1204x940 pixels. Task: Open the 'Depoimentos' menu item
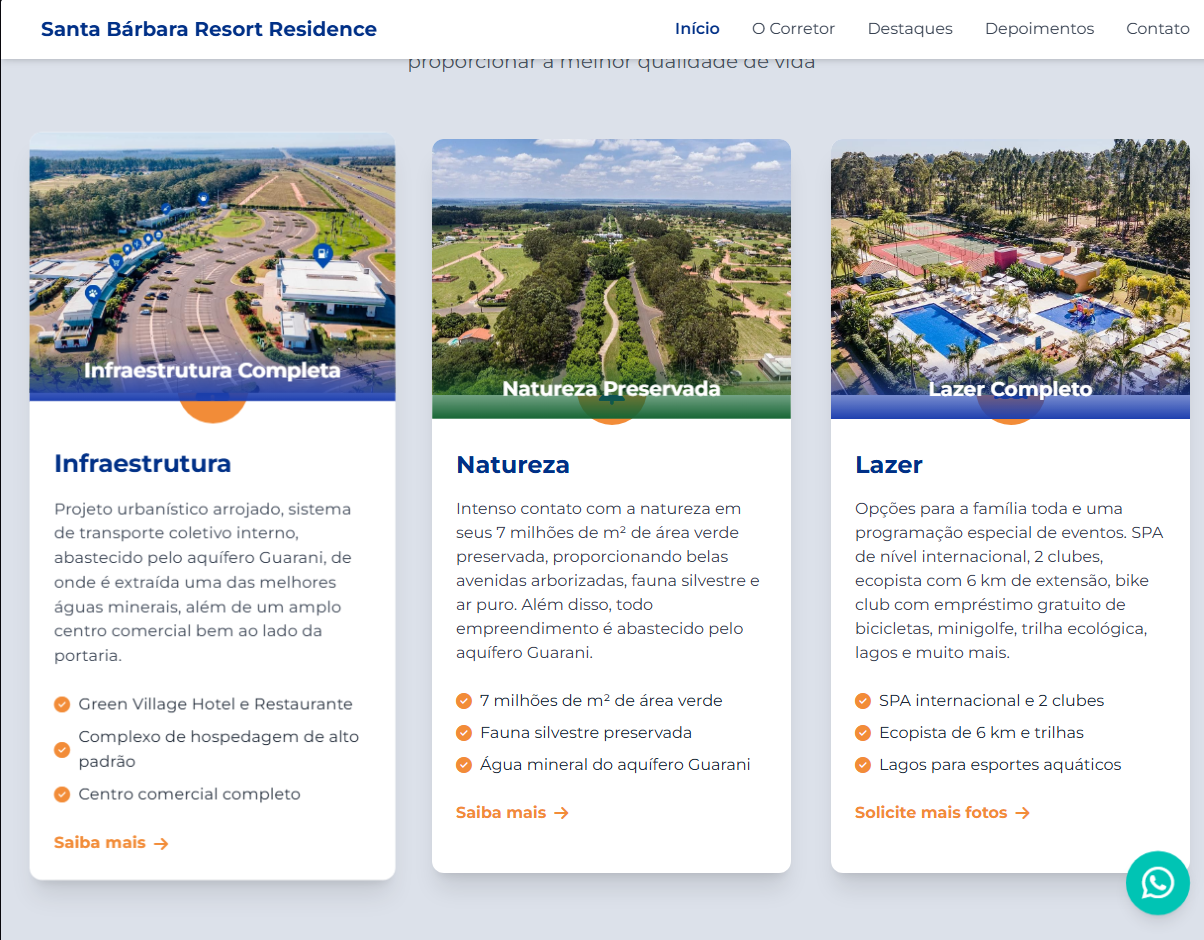[x=1039, y=29]
